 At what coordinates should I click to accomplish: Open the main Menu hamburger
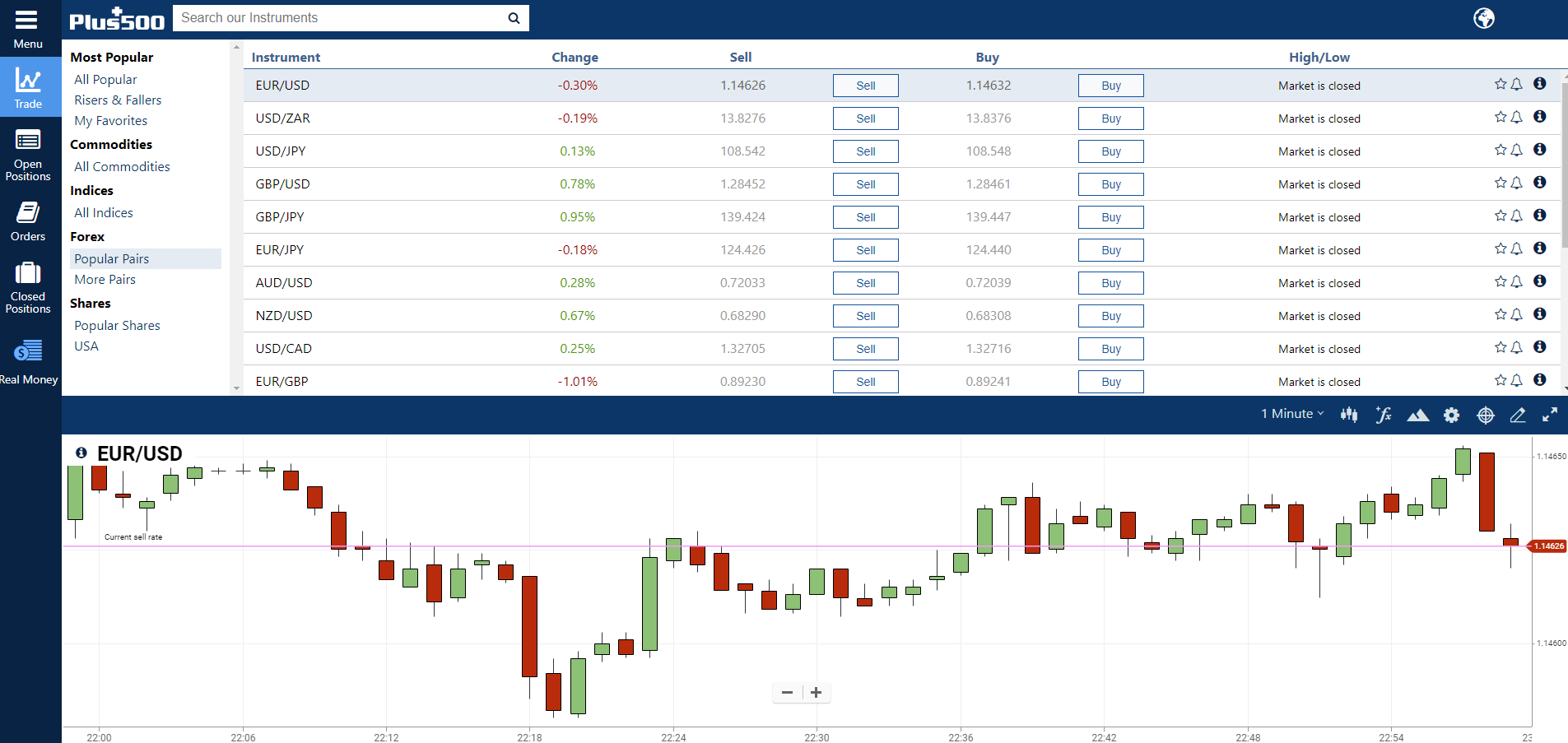[27, 28]
